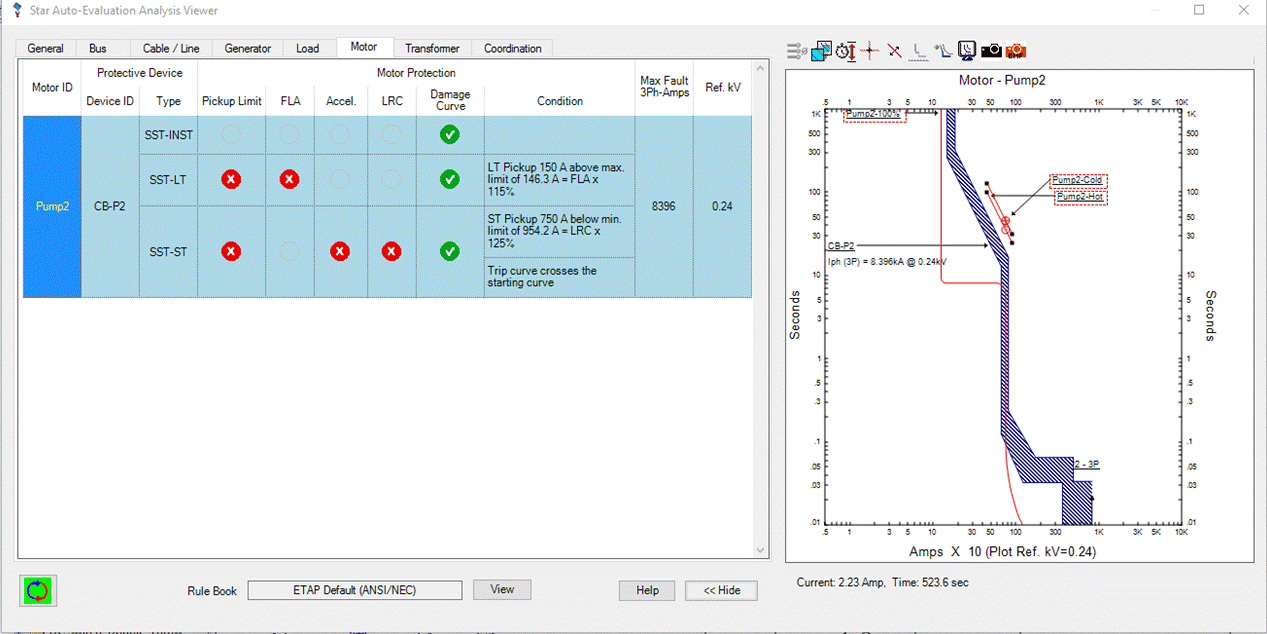The image size is (1267, 634).
Task: Select the time difference measurement tool
Action: [x=848, y=50]
